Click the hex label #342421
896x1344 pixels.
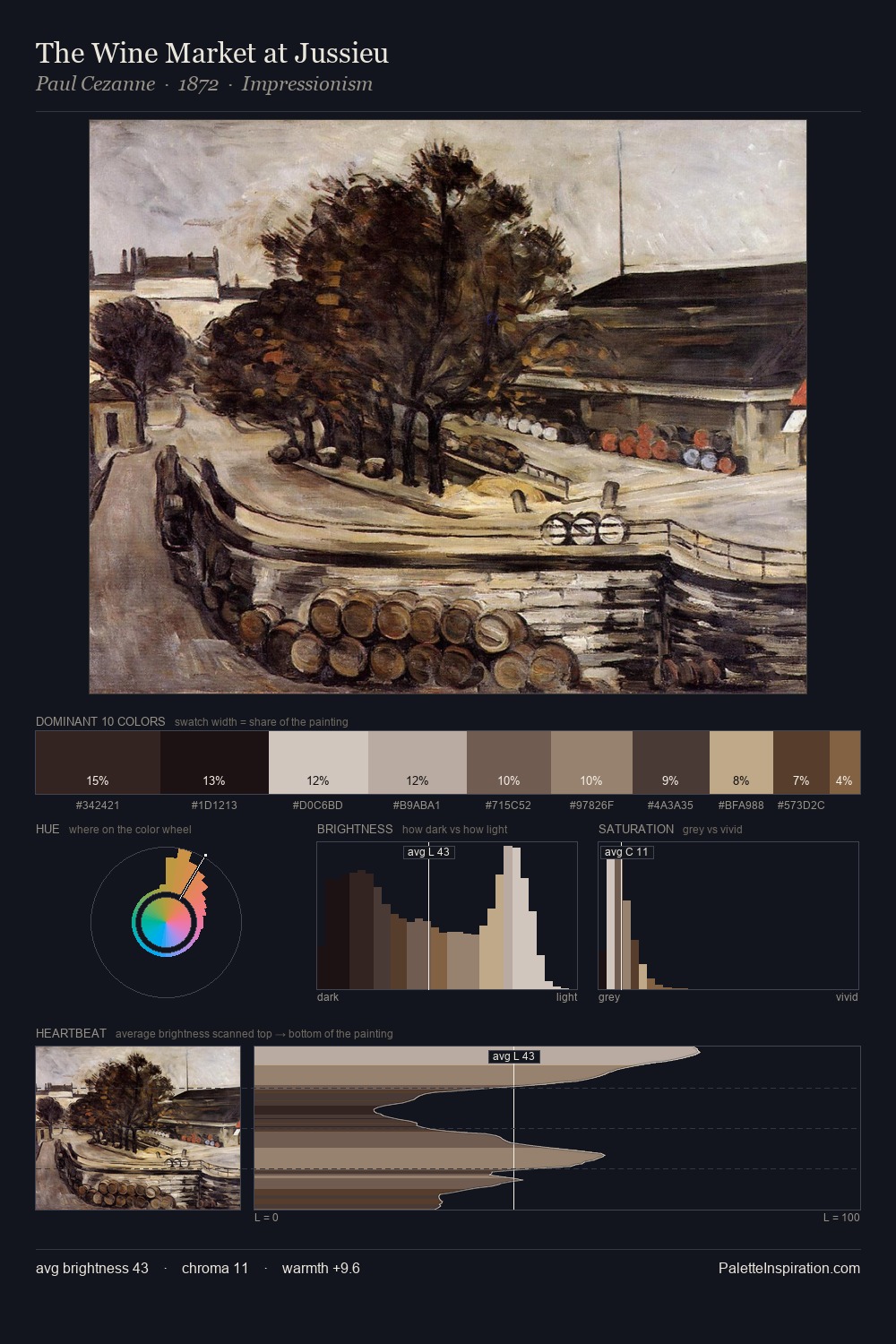[98, 806]
